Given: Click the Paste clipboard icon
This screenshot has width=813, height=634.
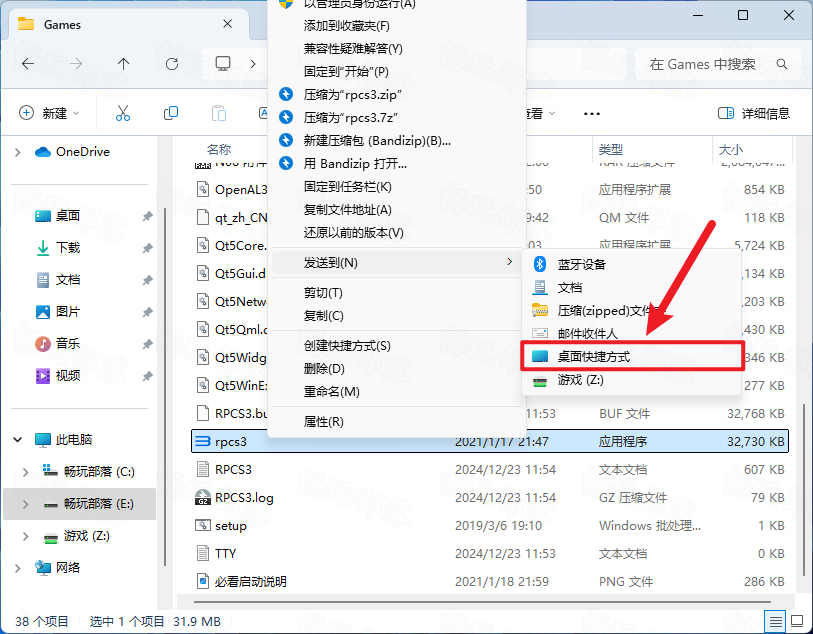Looking at the screenshot, I should pyautogui.click(x=219, y=113).
